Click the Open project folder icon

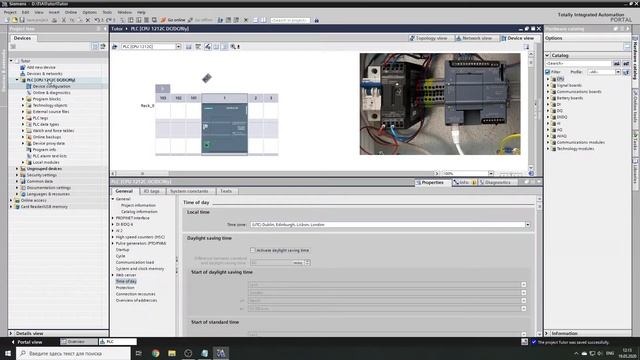[15, 20]
